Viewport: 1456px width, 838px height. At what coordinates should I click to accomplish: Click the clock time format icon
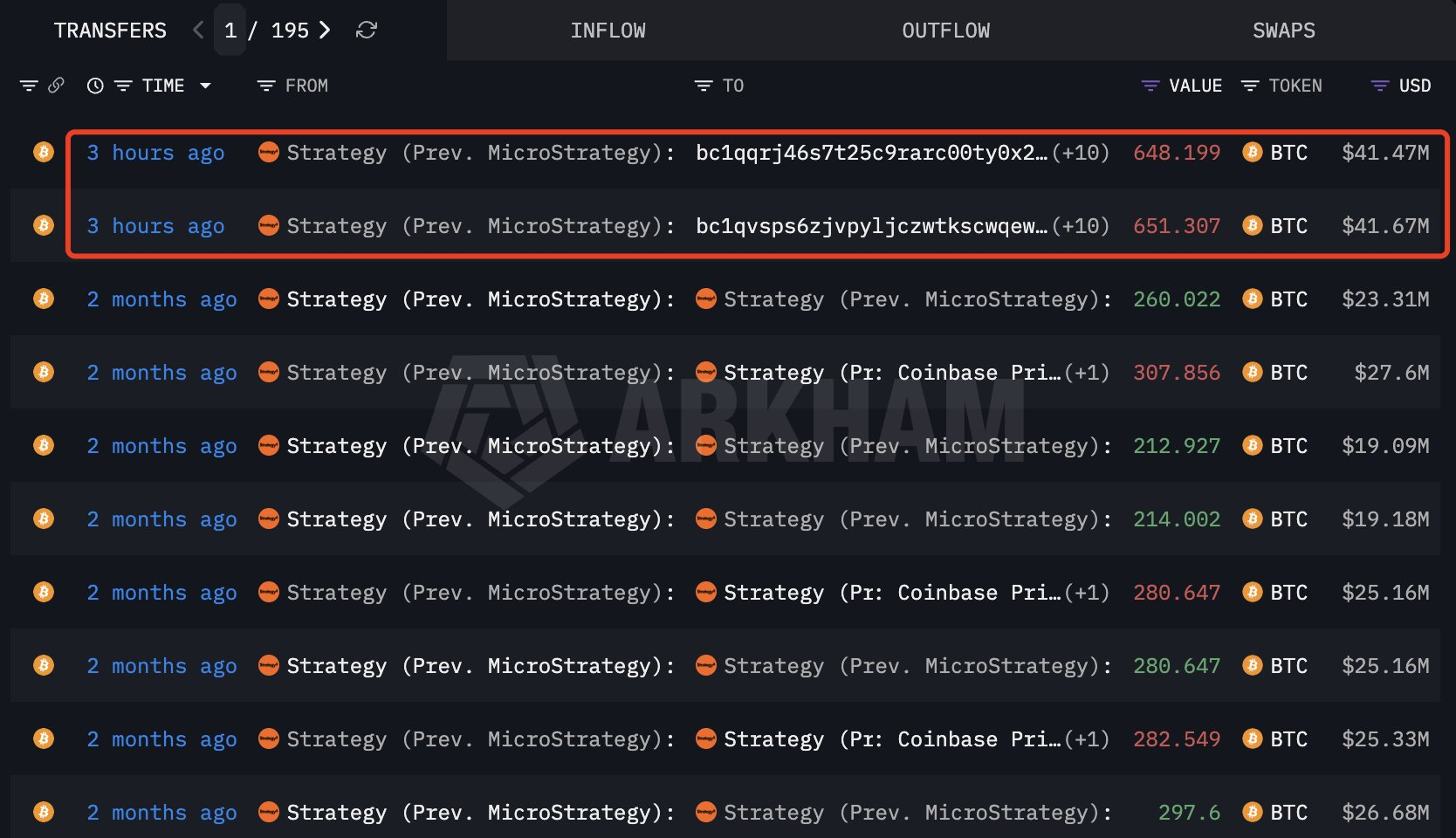pos(95,86)
